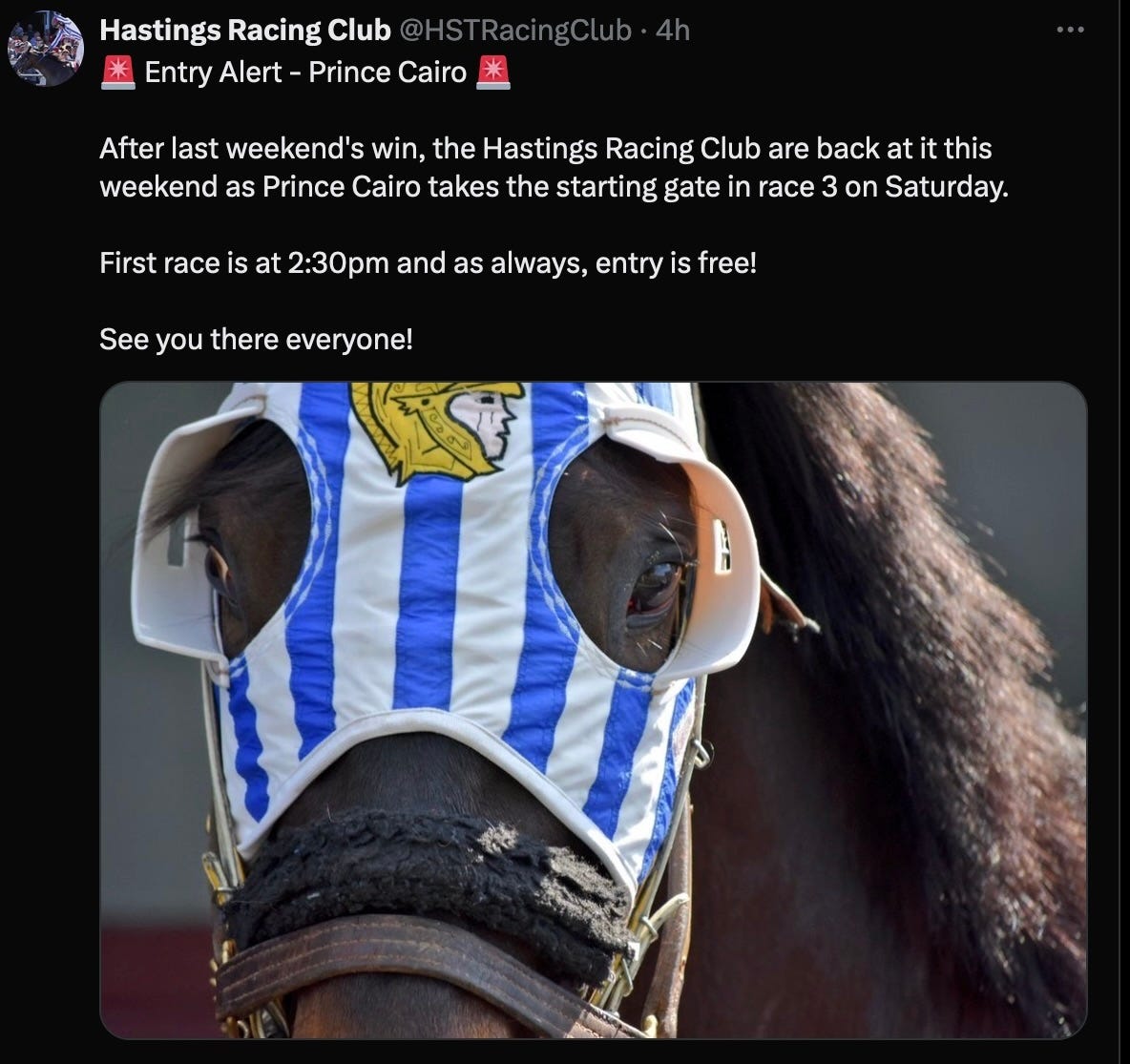1130x1064 pixels.
Task: Click the Hastings Racing Club profile avatar
Action: pos(46,49)
